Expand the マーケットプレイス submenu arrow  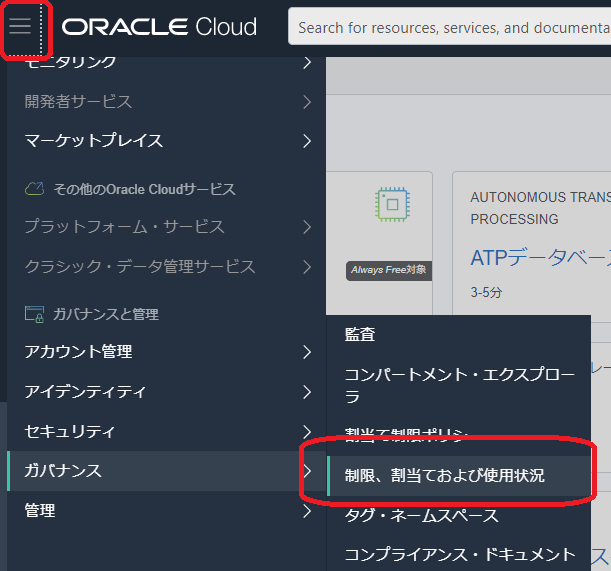pos(307,141)
